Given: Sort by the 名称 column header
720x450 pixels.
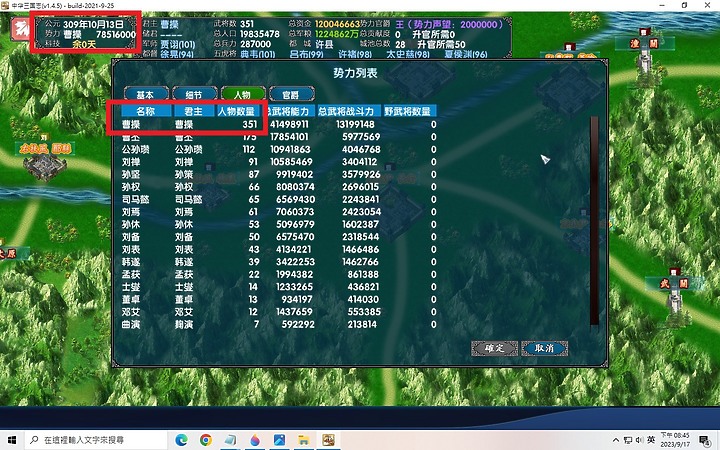Looking at the screenshot, I should click(146, 111).
